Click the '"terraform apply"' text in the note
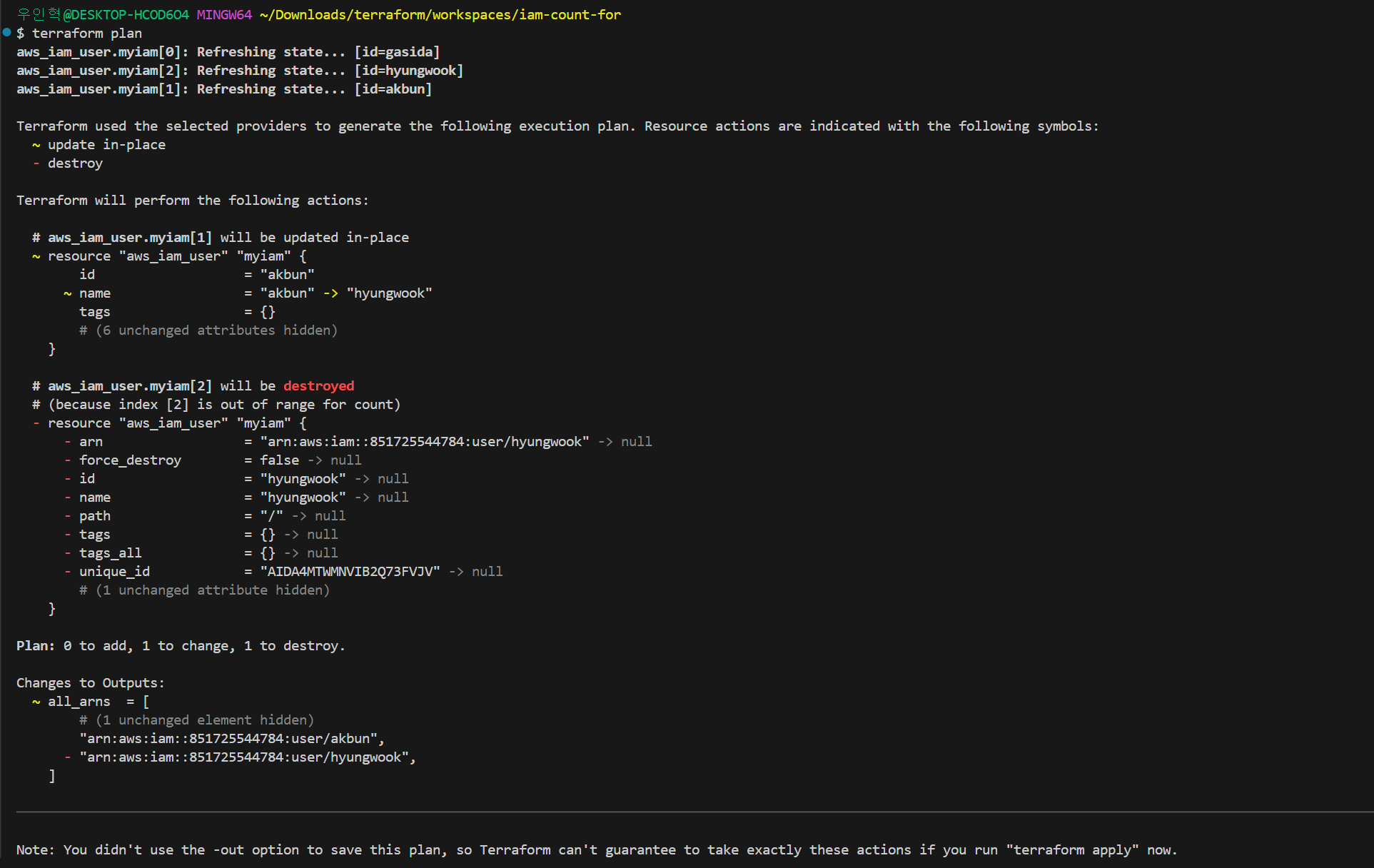The width and height of the screenshot is (1374, 868). tap(1072, 850)
